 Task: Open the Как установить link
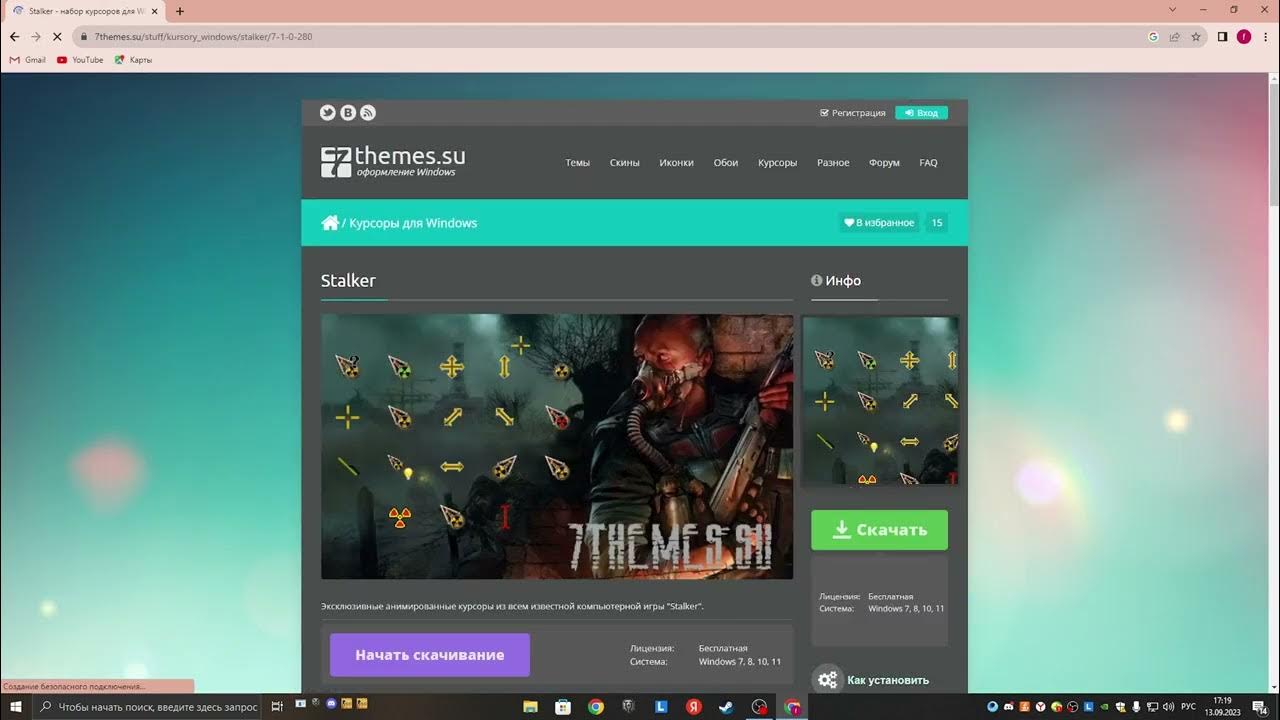click(888, 680)
